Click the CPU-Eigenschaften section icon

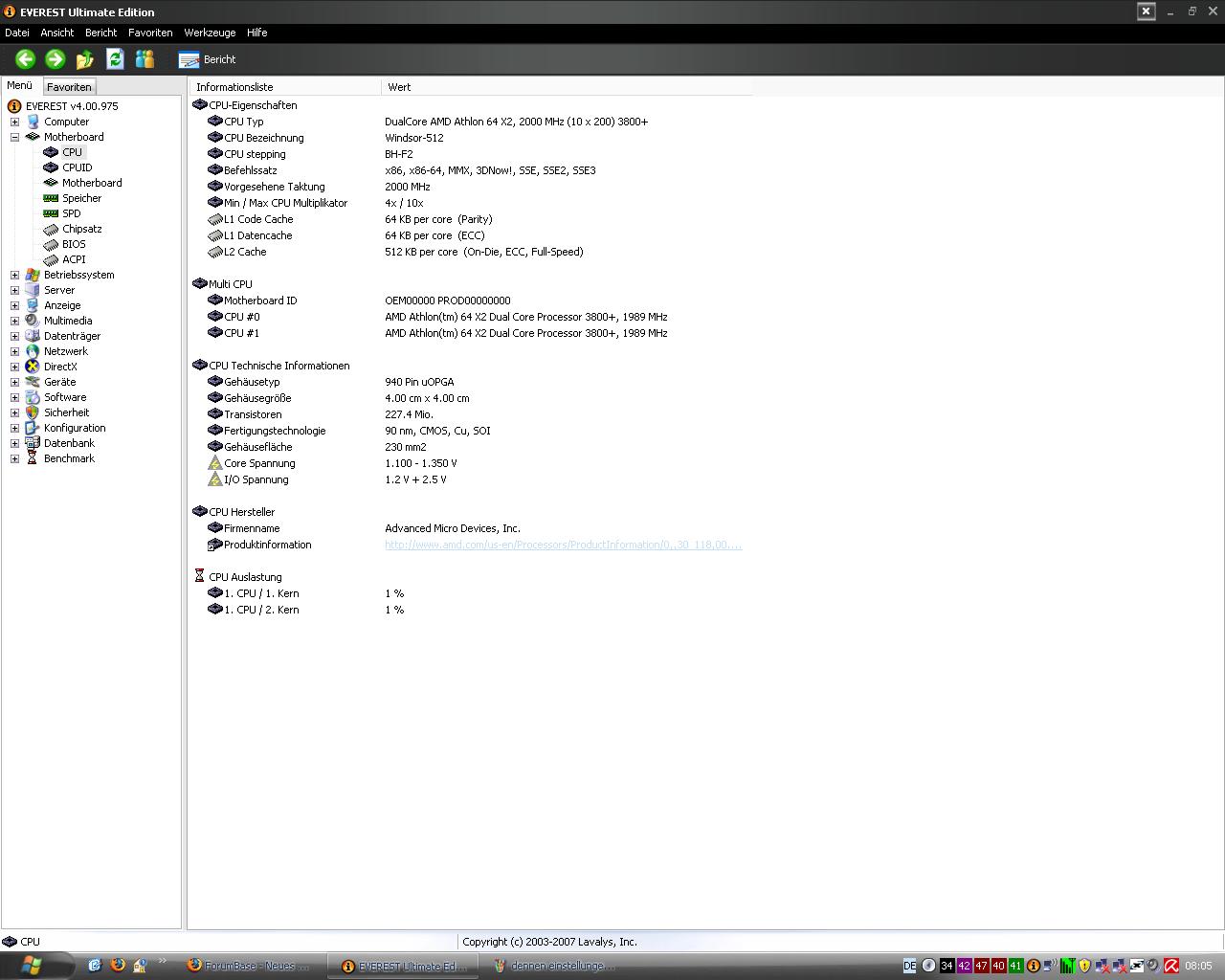coord(200,104)
